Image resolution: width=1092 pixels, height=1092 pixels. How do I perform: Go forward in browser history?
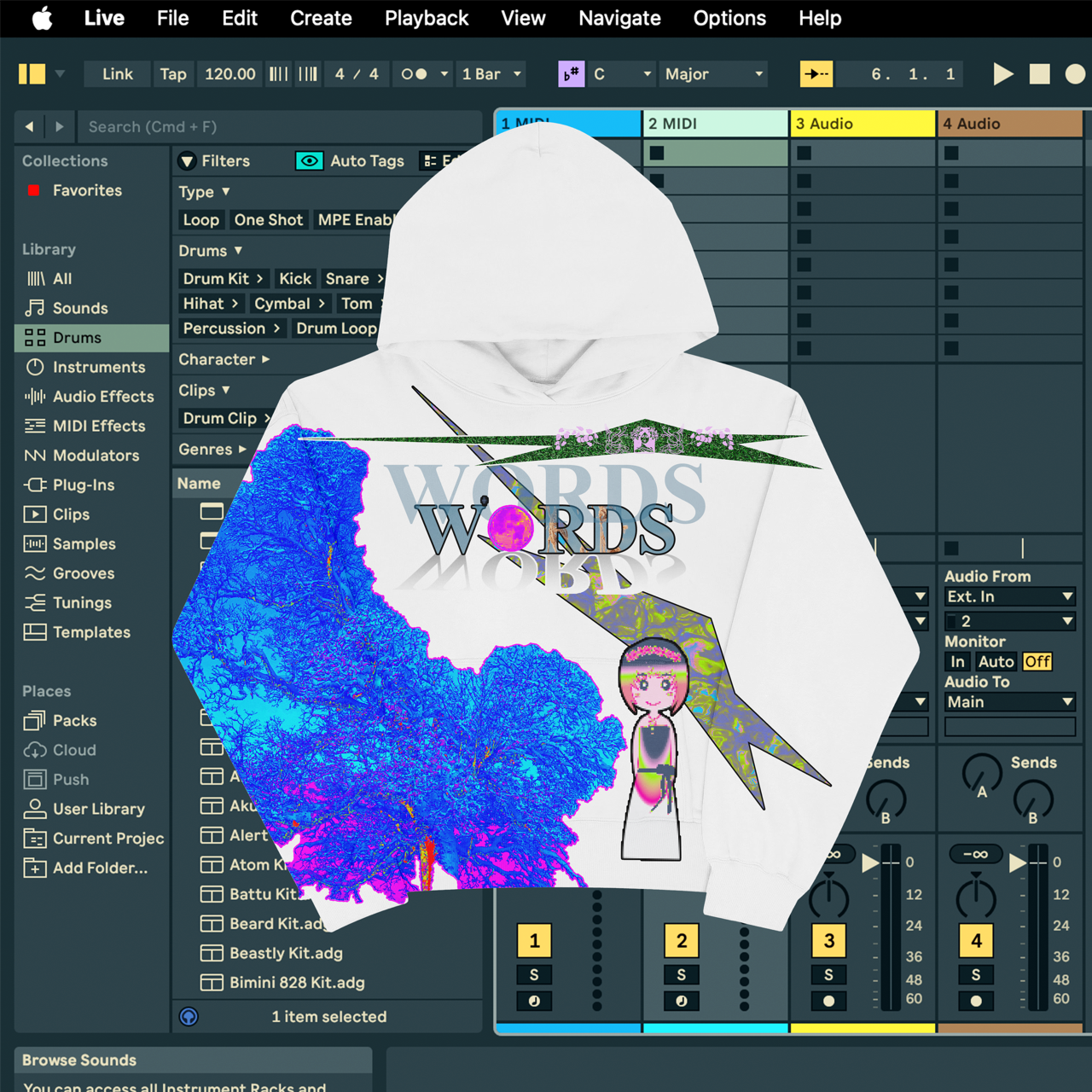(59, 126)
